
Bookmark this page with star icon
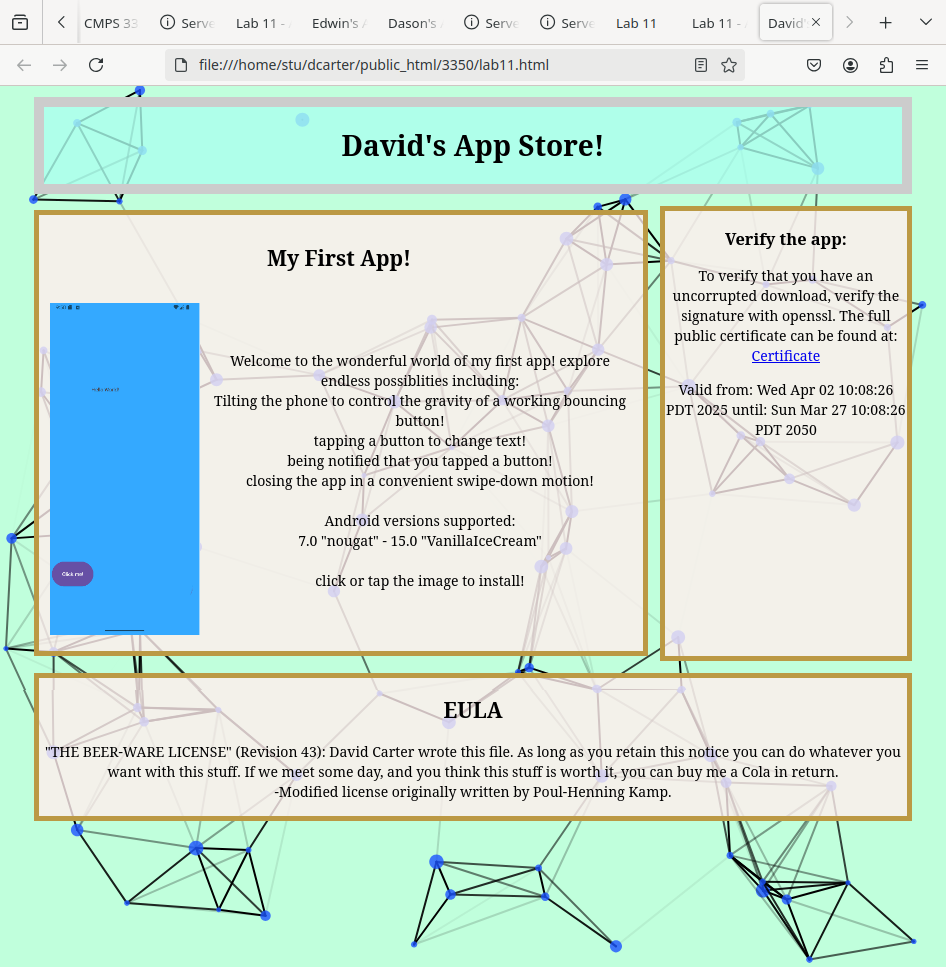[729, 65]
